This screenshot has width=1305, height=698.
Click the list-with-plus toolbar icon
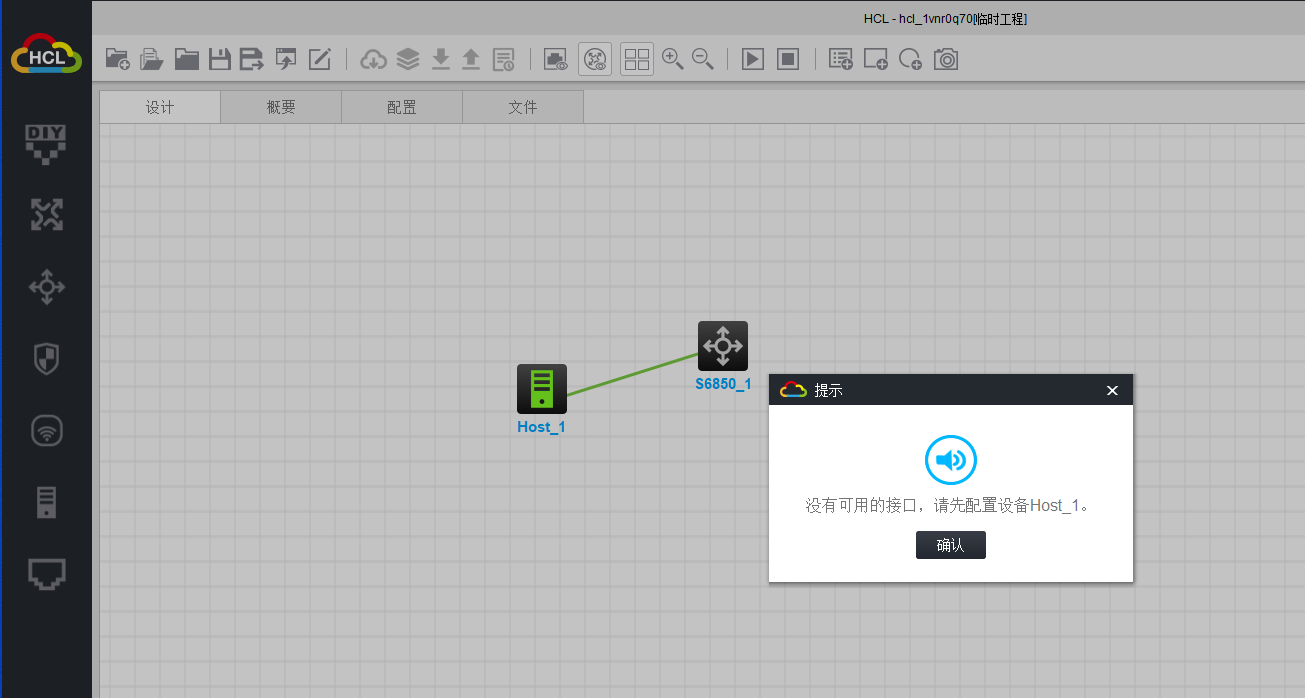(841, 59)
